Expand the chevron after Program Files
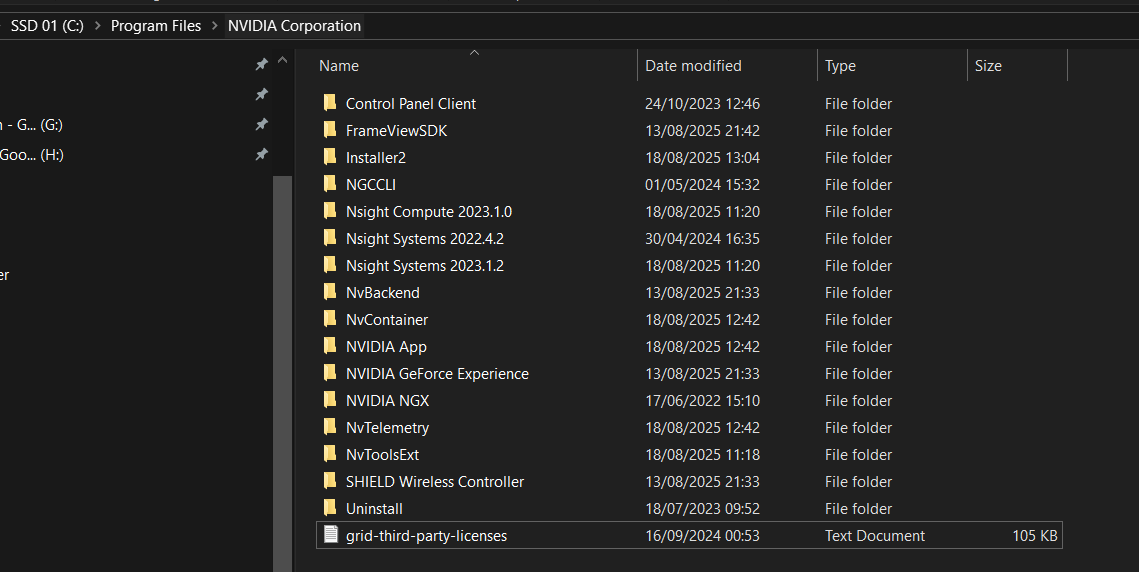 (214, 26)
